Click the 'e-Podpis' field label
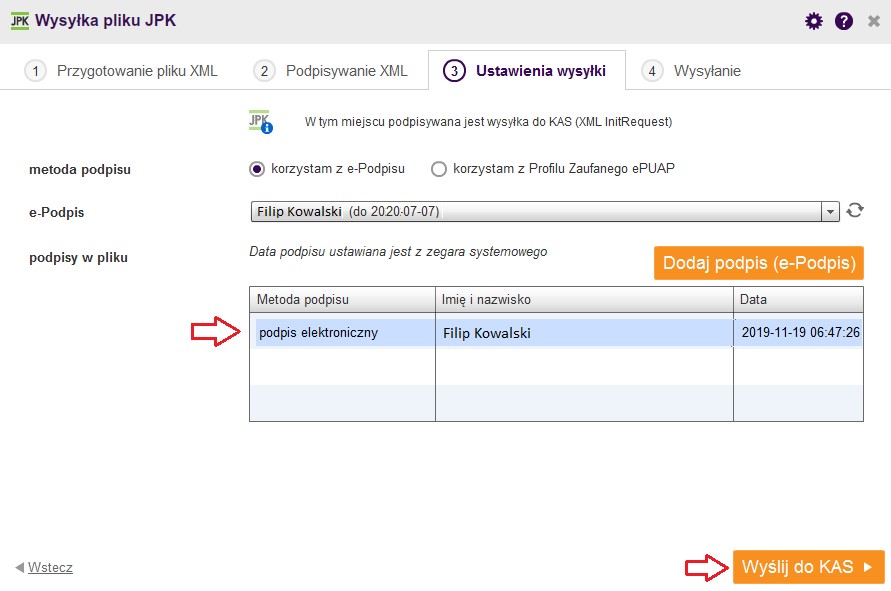This screenshot has height=591, width=891. [56, 213]
